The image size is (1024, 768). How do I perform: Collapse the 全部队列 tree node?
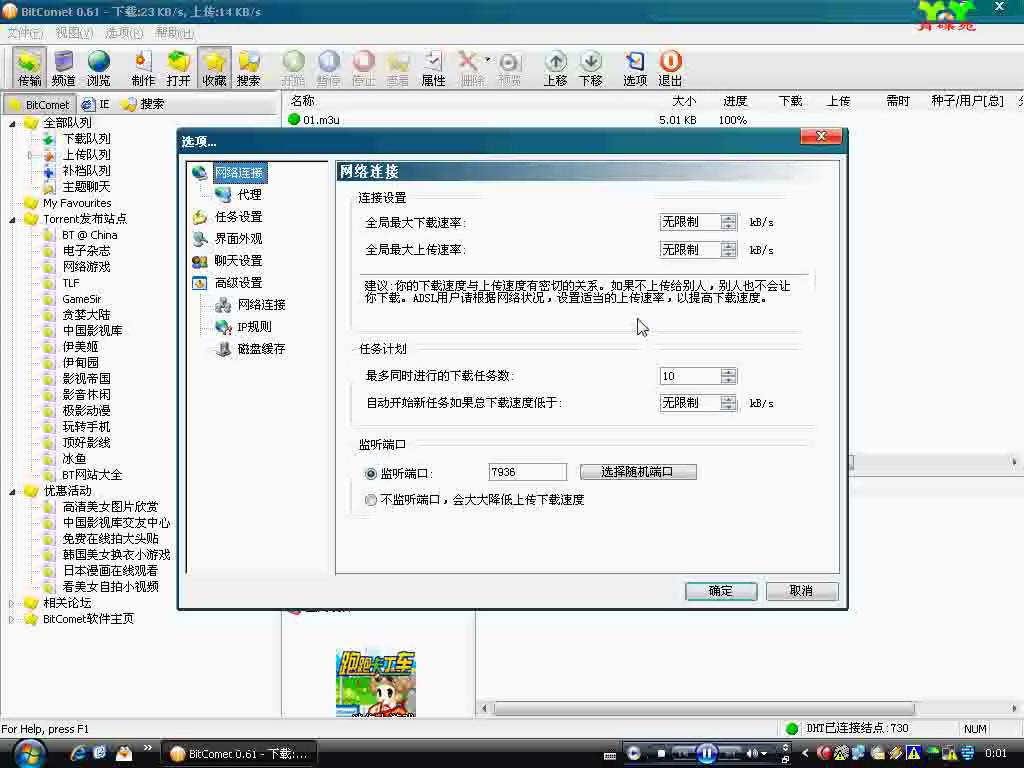click(x=12, y=123)
